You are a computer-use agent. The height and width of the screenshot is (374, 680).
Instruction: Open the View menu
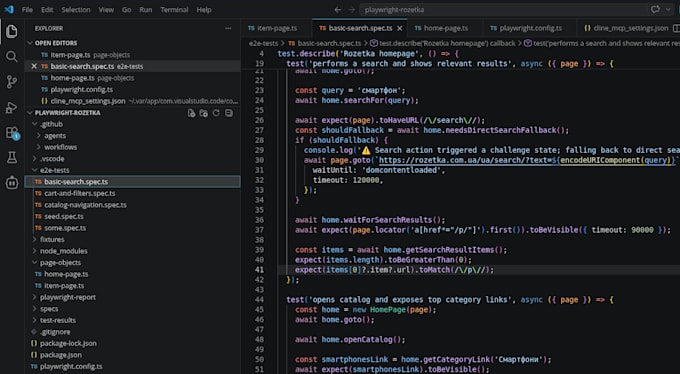point(106,10)
